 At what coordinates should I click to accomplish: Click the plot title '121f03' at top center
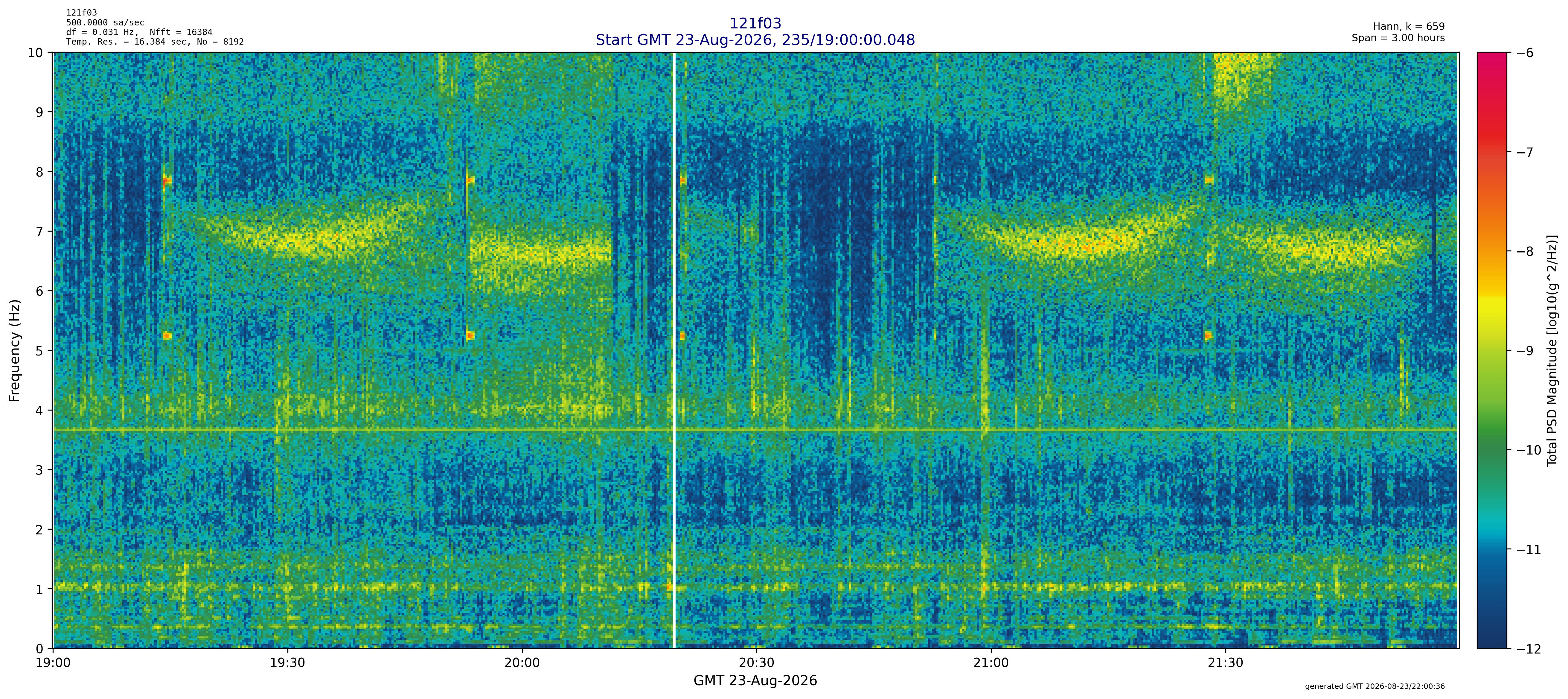pos(755,24)
